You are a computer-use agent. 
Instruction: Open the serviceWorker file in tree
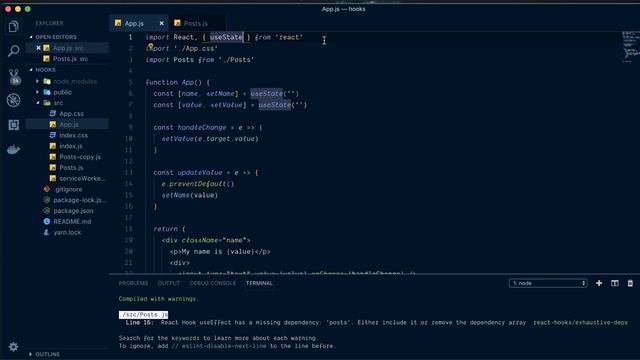pos(82,178)
